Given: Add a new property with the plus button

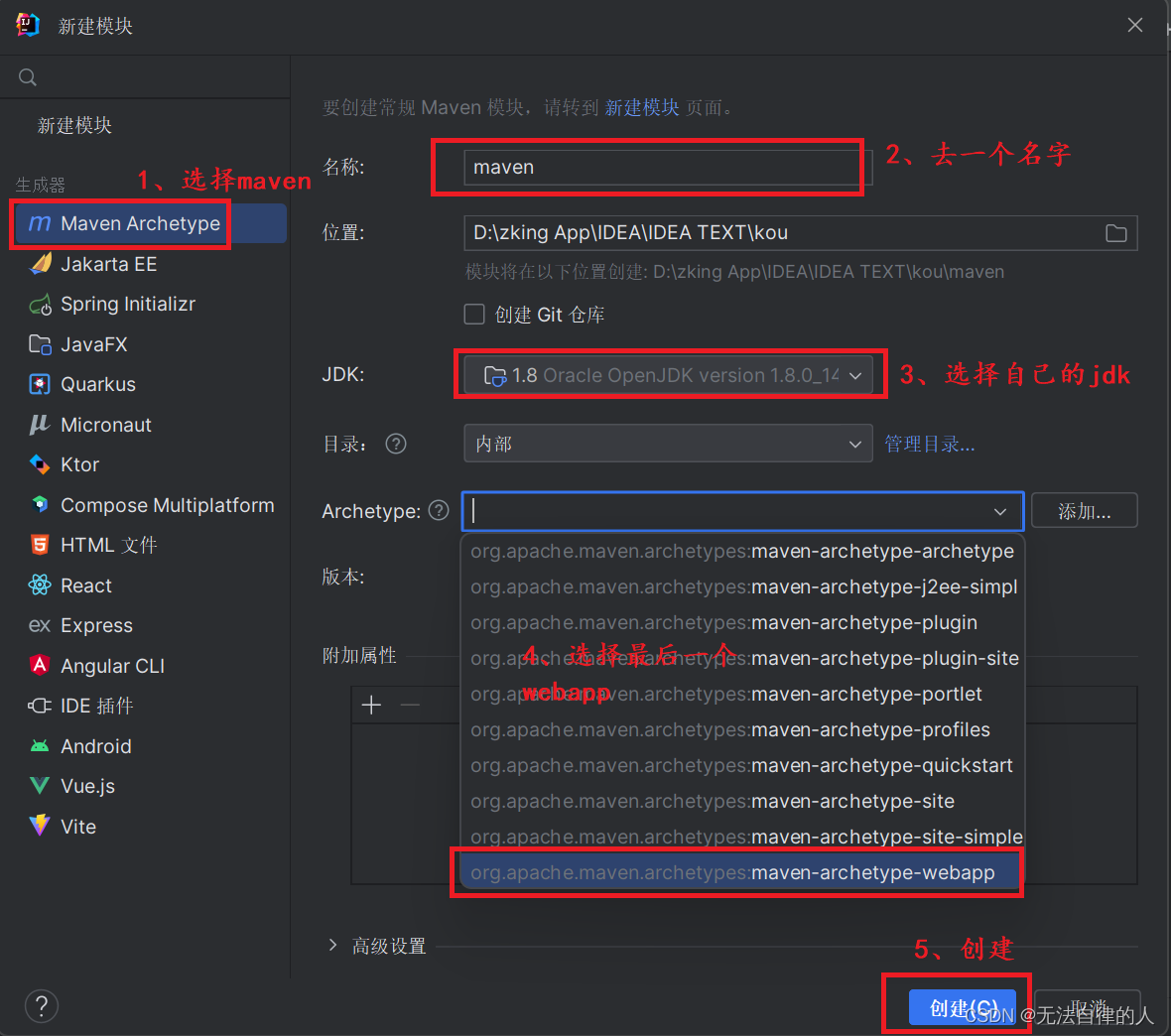Looking at the screenshot, I should [371, 705].
